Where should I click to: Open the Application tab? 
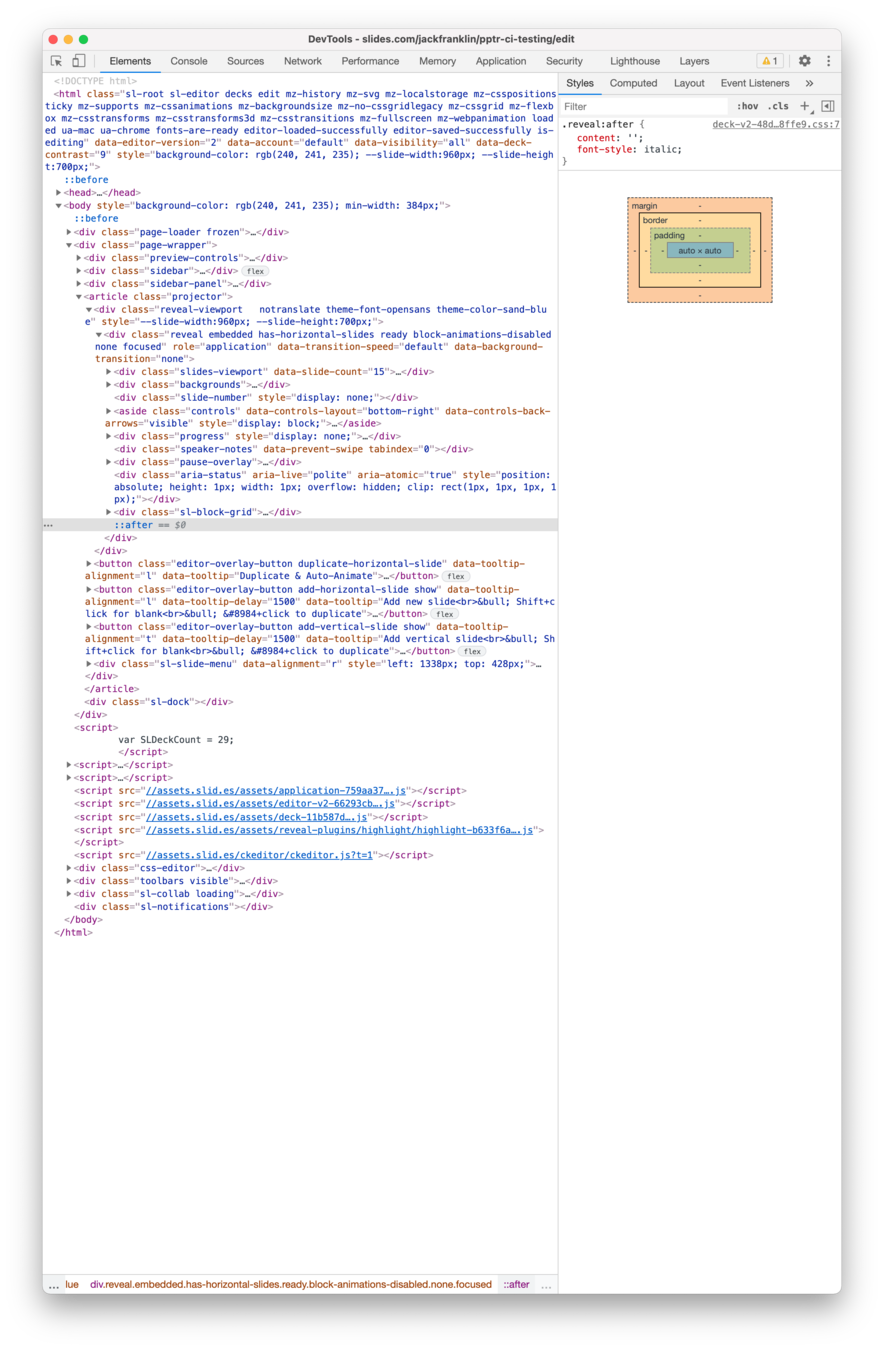click(501, 61)
